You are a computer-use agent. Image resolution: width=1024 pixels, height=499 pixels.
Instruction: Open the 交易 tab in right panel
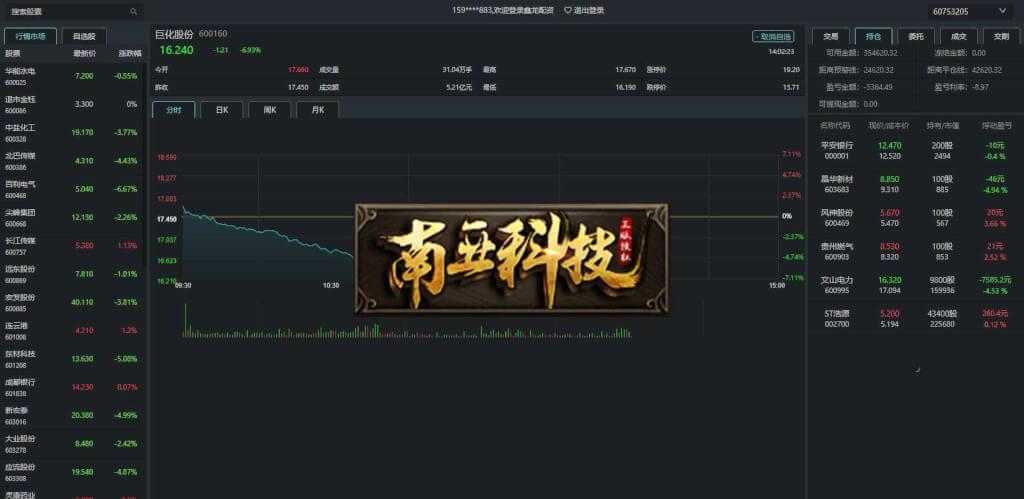830,37
